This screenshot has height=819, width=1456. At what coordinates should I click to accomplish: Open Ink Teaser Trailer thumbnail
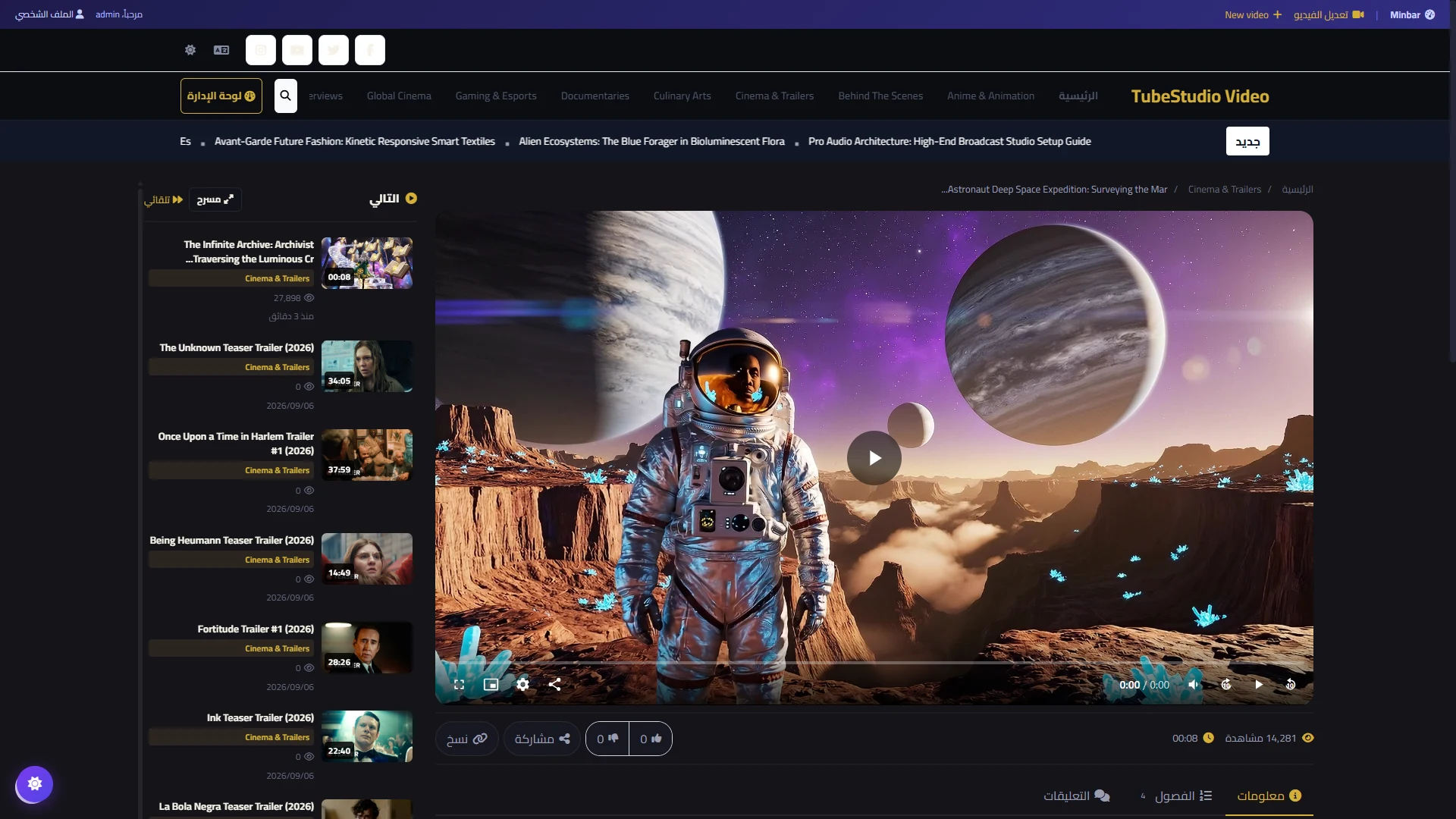367,736
